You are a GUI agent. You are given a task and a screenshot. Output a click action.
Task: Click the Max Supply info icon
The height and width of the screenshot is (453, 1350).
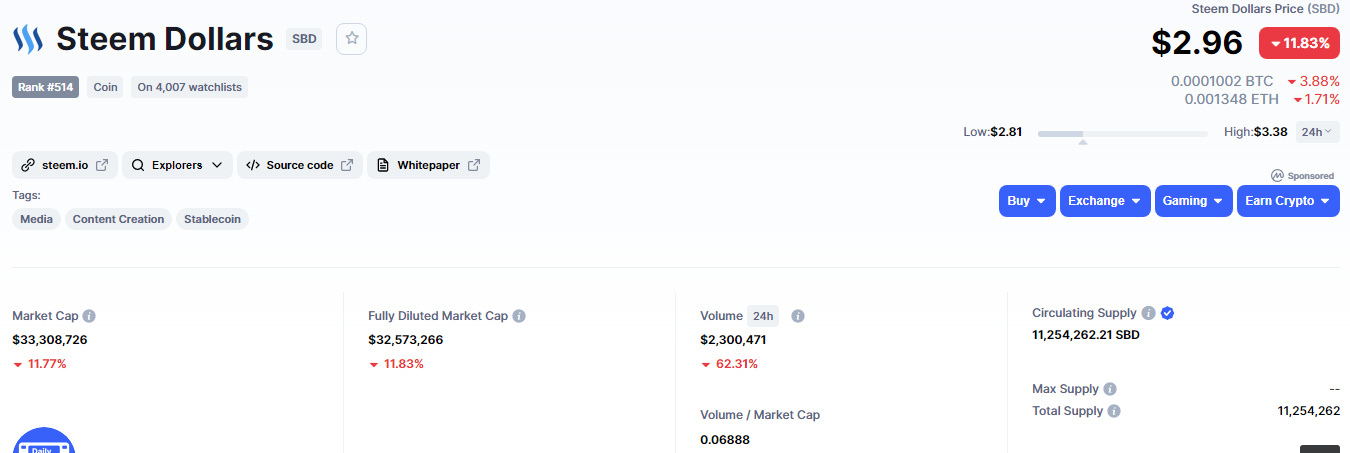point(1110,389)
